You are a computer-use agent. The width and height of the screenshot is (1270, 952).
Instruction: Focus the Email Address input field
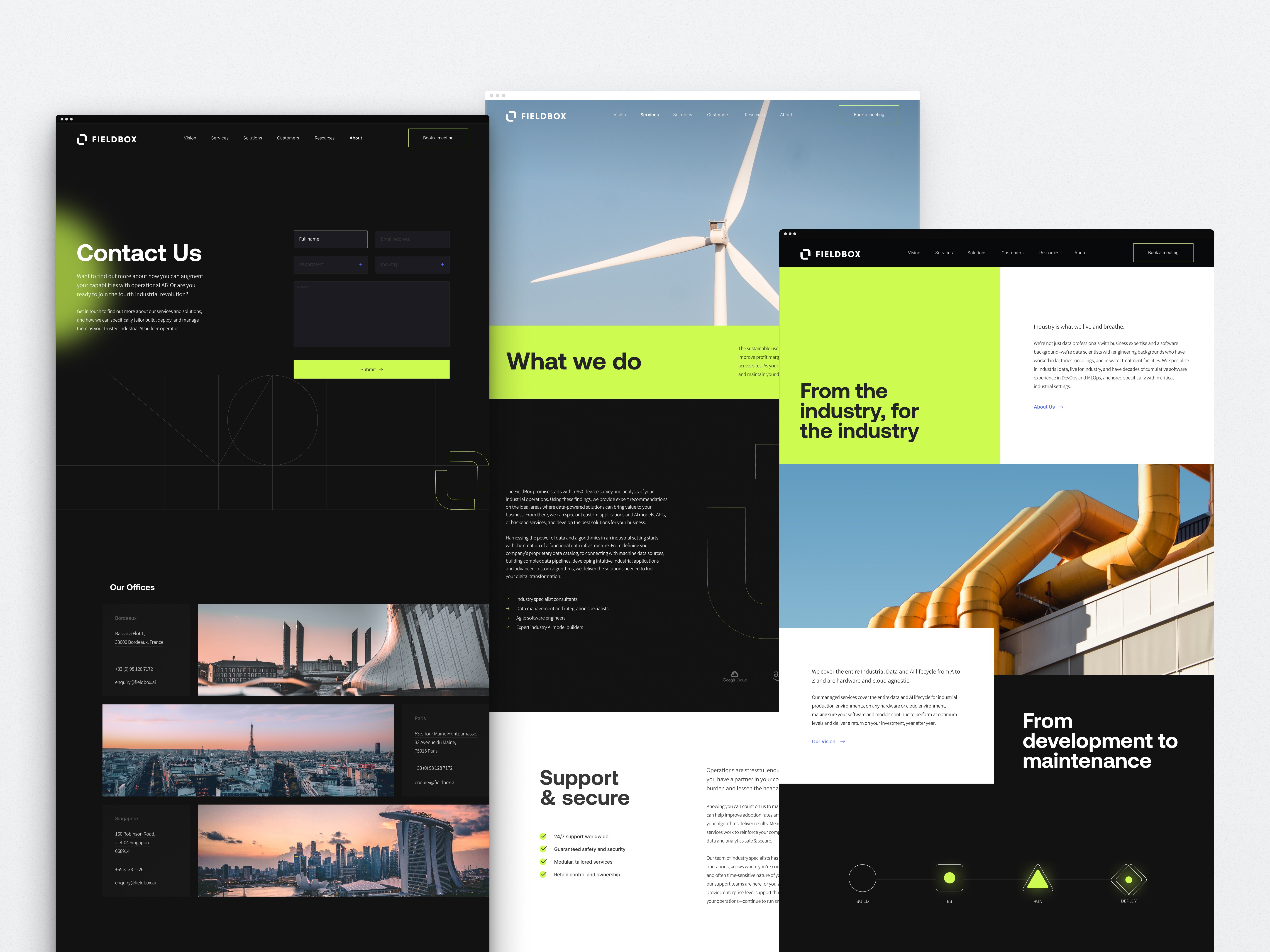click(412, 239)
